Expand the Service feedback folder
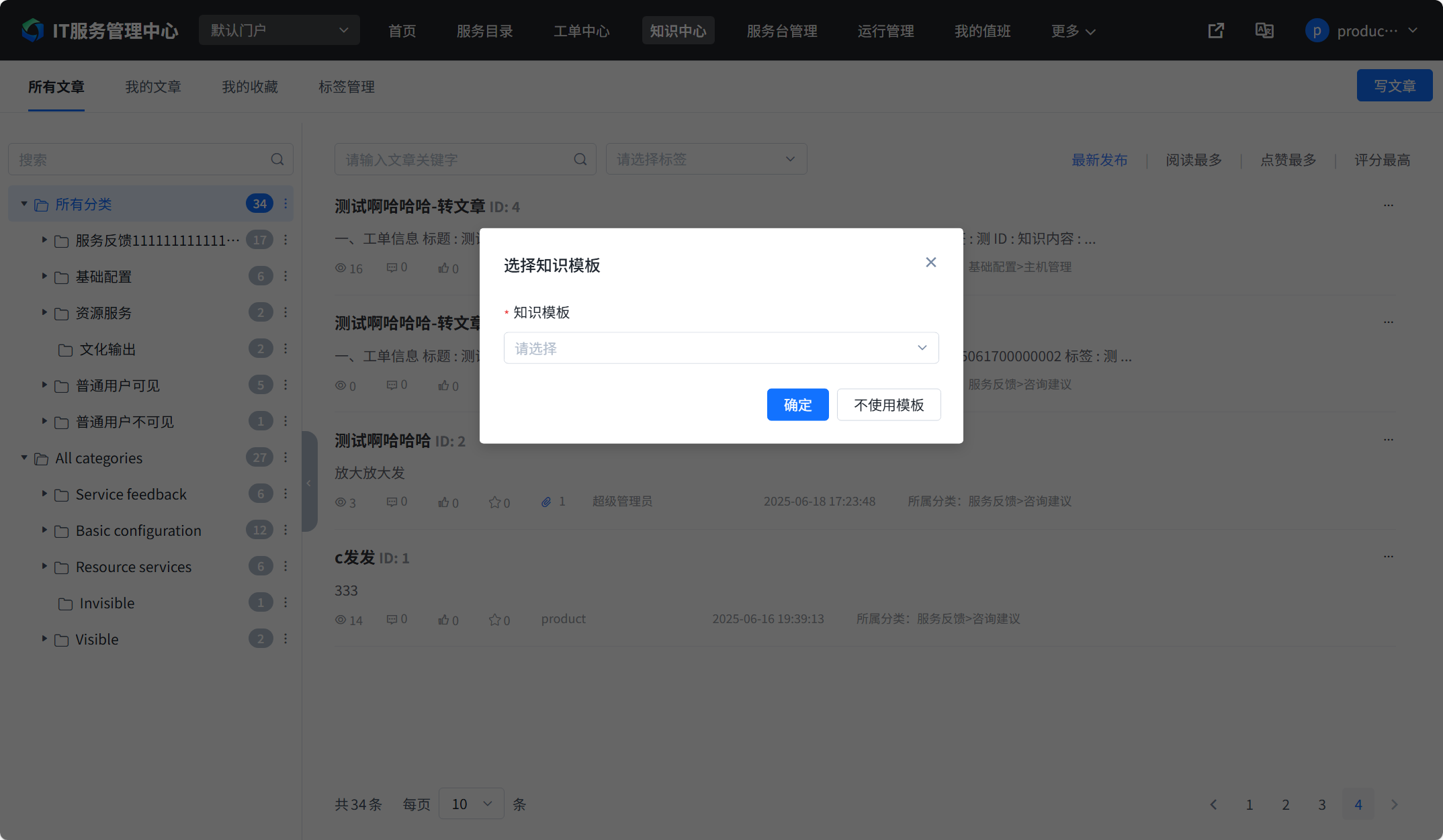Image resolution: width=1443 pixels, height=840 pixels. 44,494
